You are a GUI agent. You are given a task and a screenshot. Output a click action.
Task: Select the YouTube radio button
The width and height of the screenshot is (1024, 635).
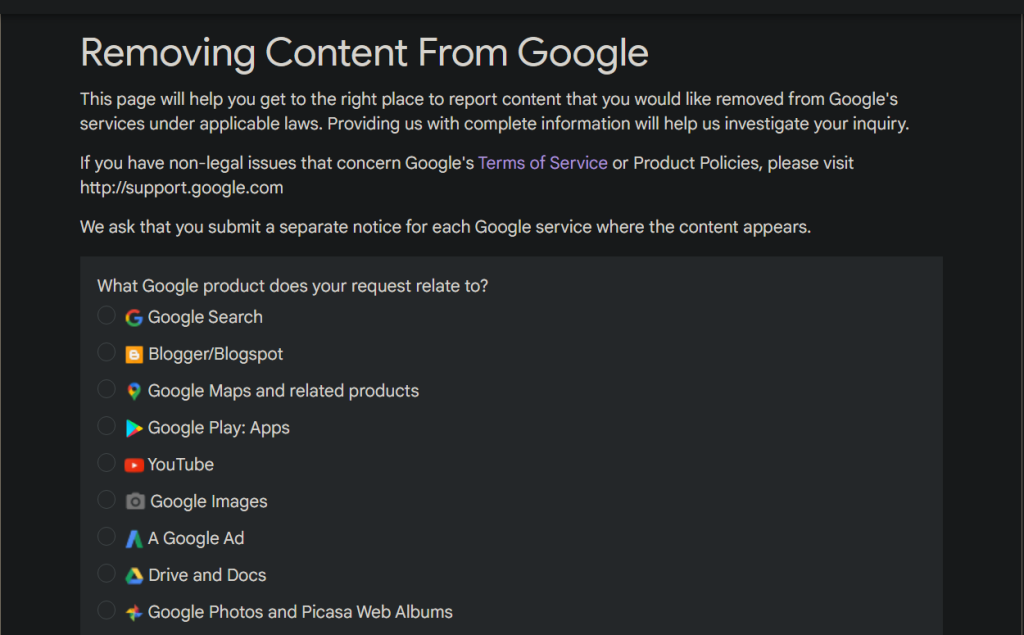coord(106,463)
